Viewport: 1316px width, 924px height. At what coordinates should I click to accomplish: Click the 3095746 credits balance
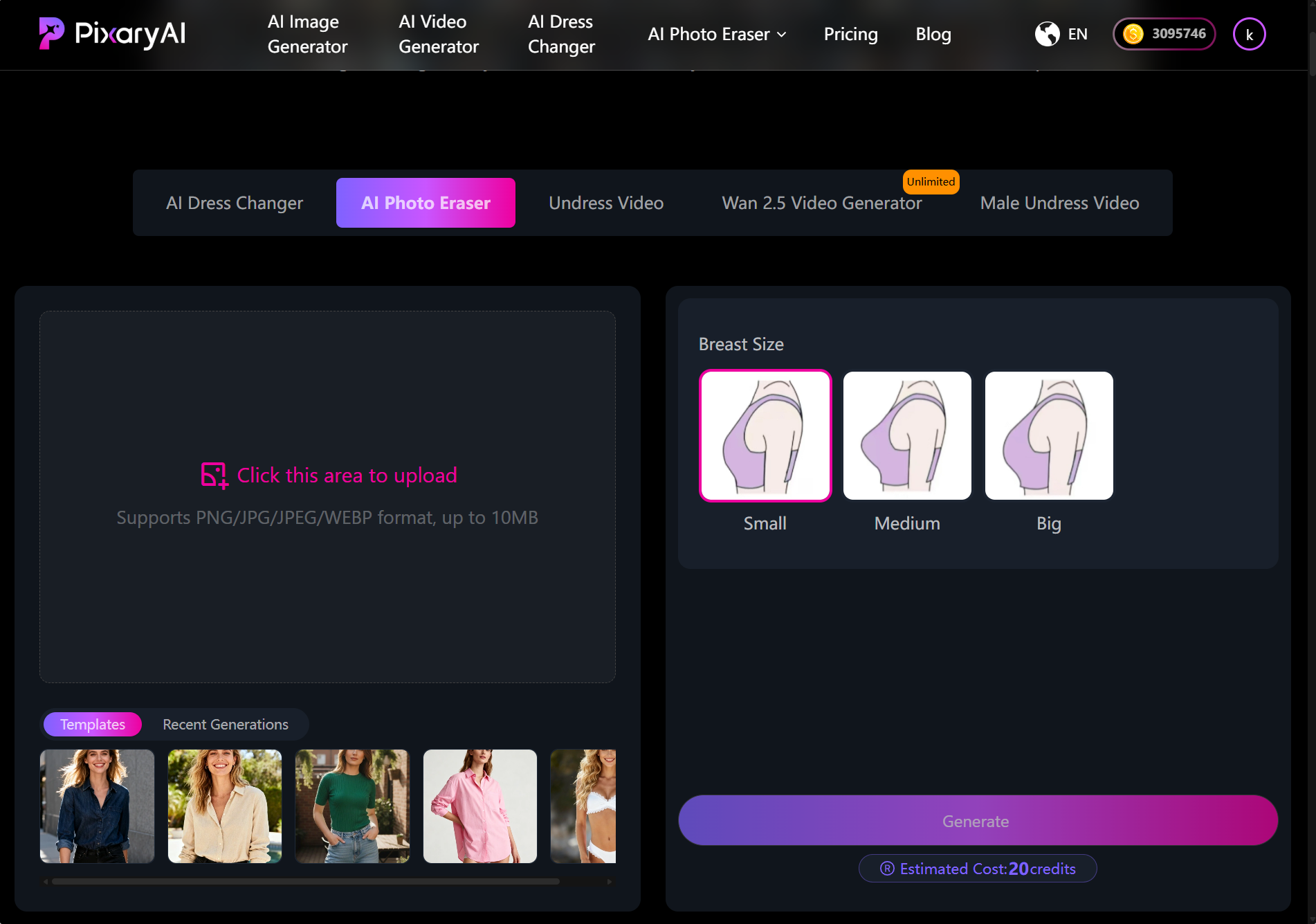[x=1178, y=34]
